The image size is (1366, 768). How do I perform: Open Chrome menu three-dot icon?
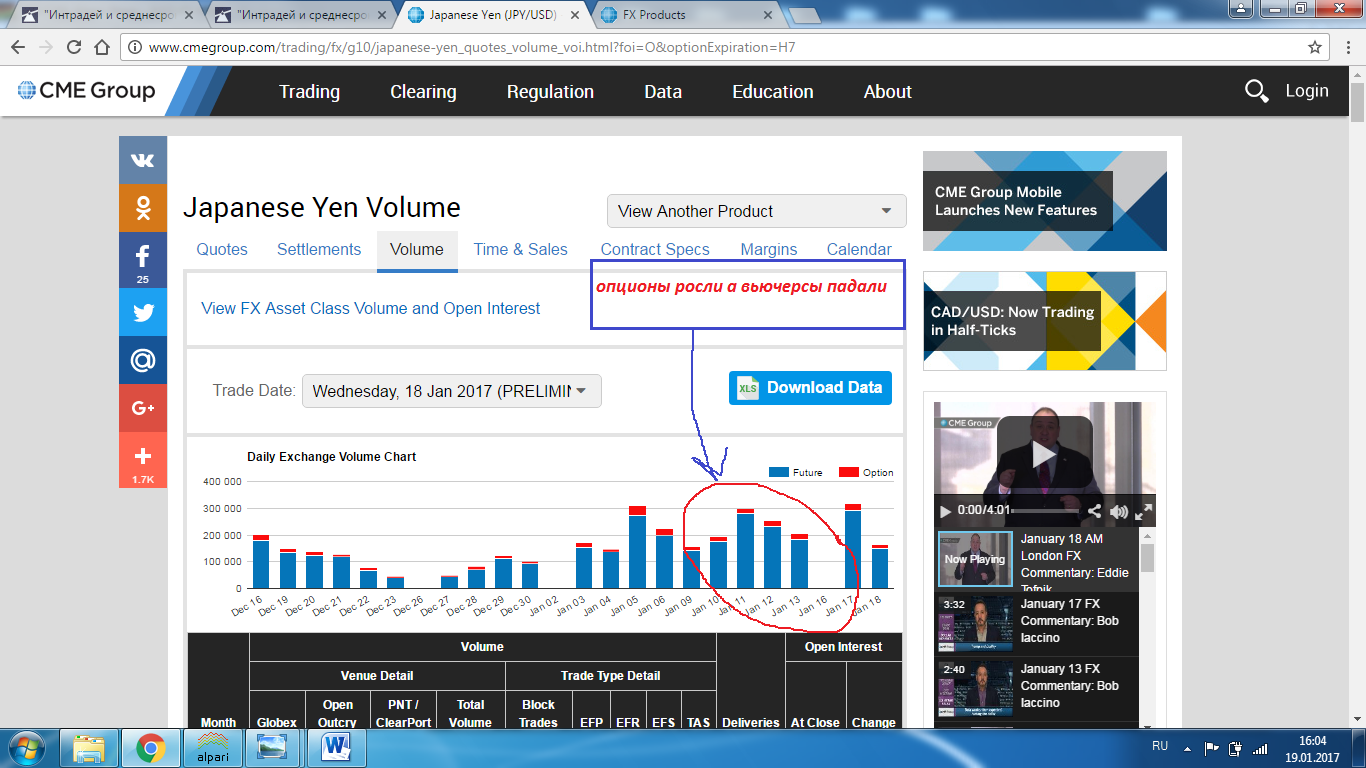(1349, 47)
